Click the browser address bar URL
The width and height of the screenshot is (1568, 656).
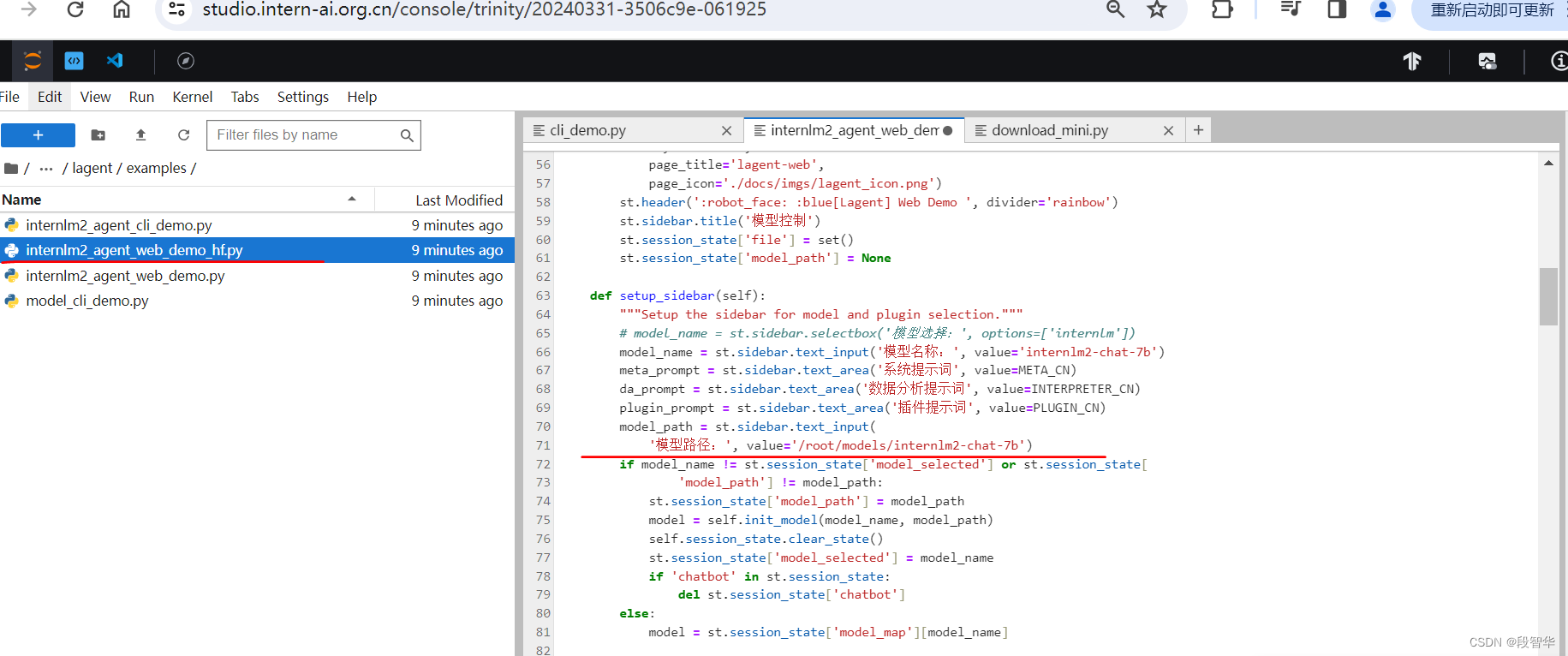(484, 9)
